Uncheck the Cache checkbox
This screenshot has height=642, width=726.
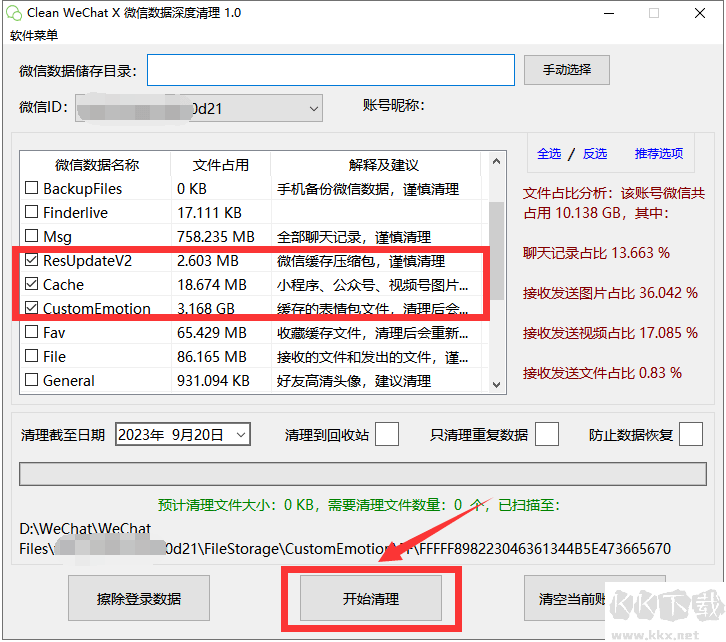click(x=31, y=284)
